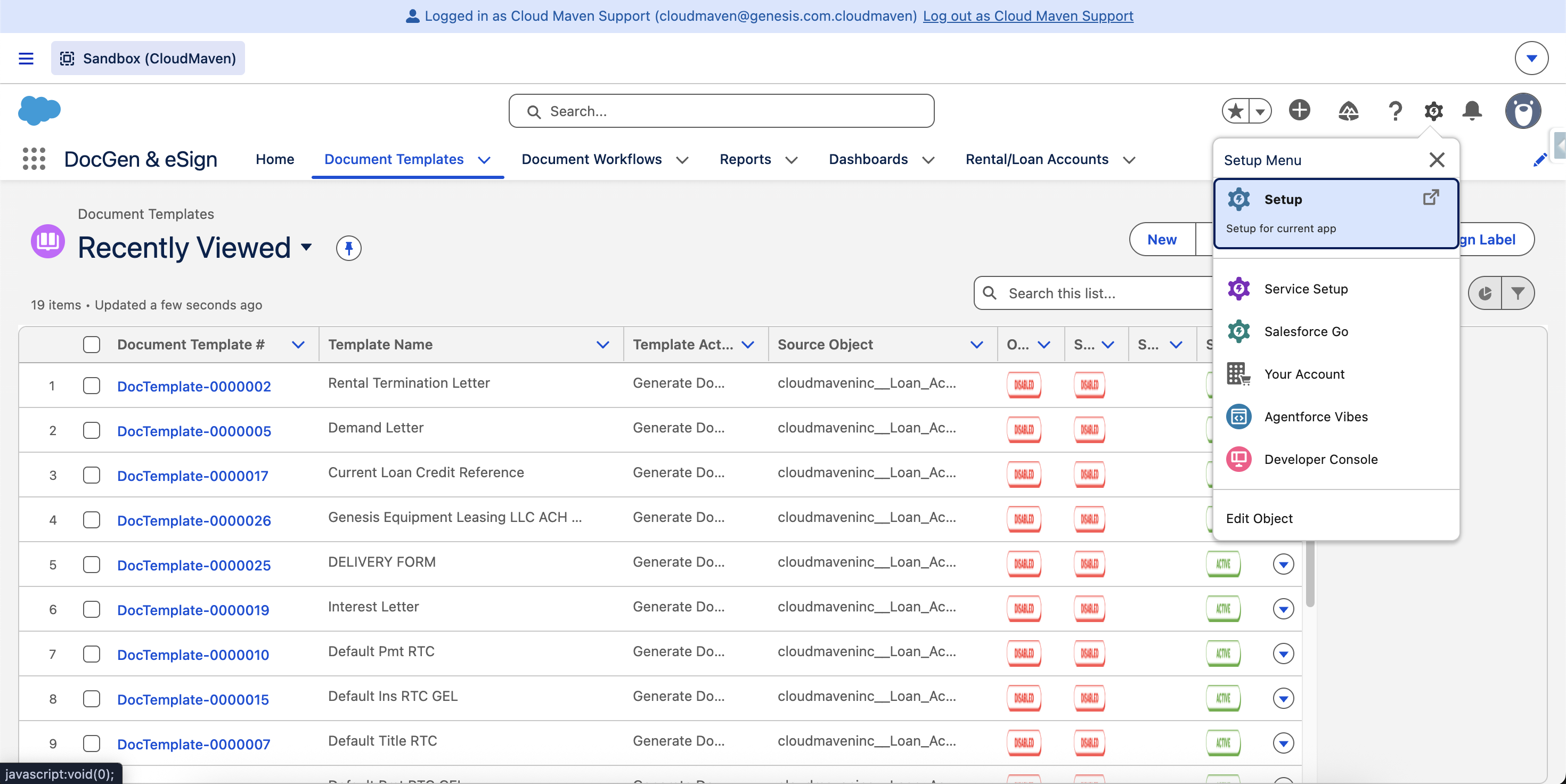Image resolution: width=1566 pixels, height=784 pixels.
Task: Open the Dashboards tab
Action: [868, 159]
